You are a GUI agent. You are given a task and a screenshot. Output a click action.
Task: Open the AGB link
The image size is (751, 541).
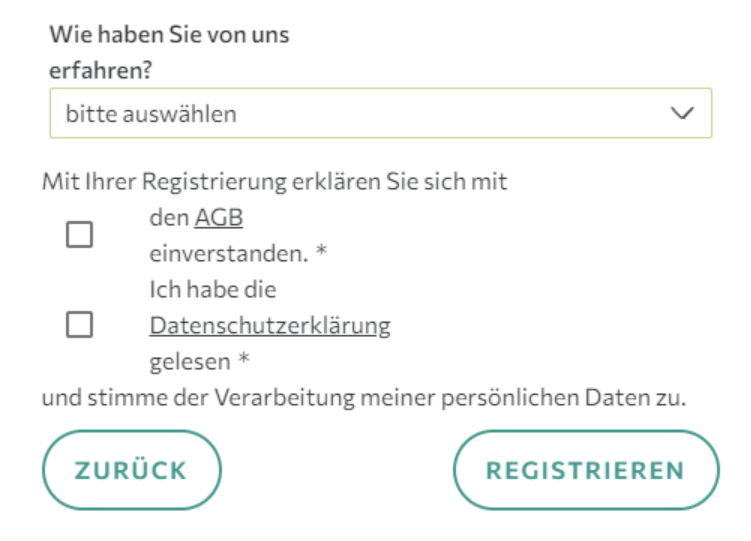pos(219,217)
